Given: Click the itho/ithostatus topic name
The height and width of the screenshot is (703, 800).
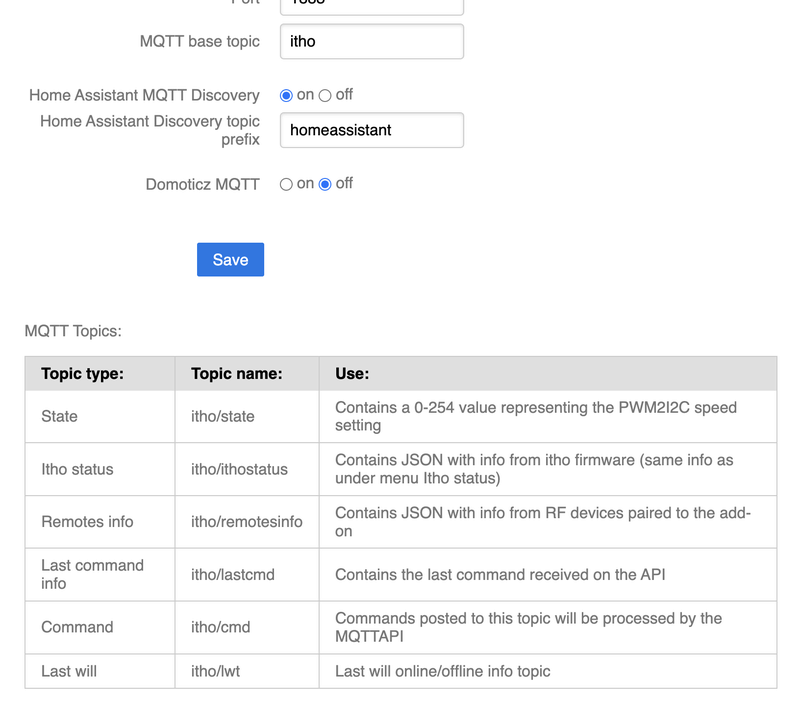Looking at the screenshot, I should click(x=239, y=469).
